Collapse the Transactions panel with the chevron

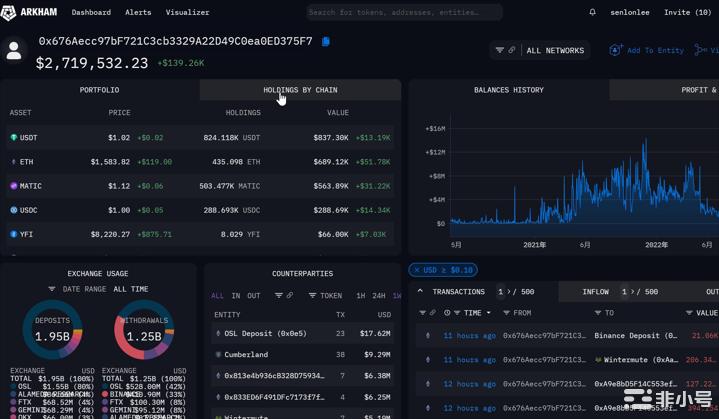point(421,292)
